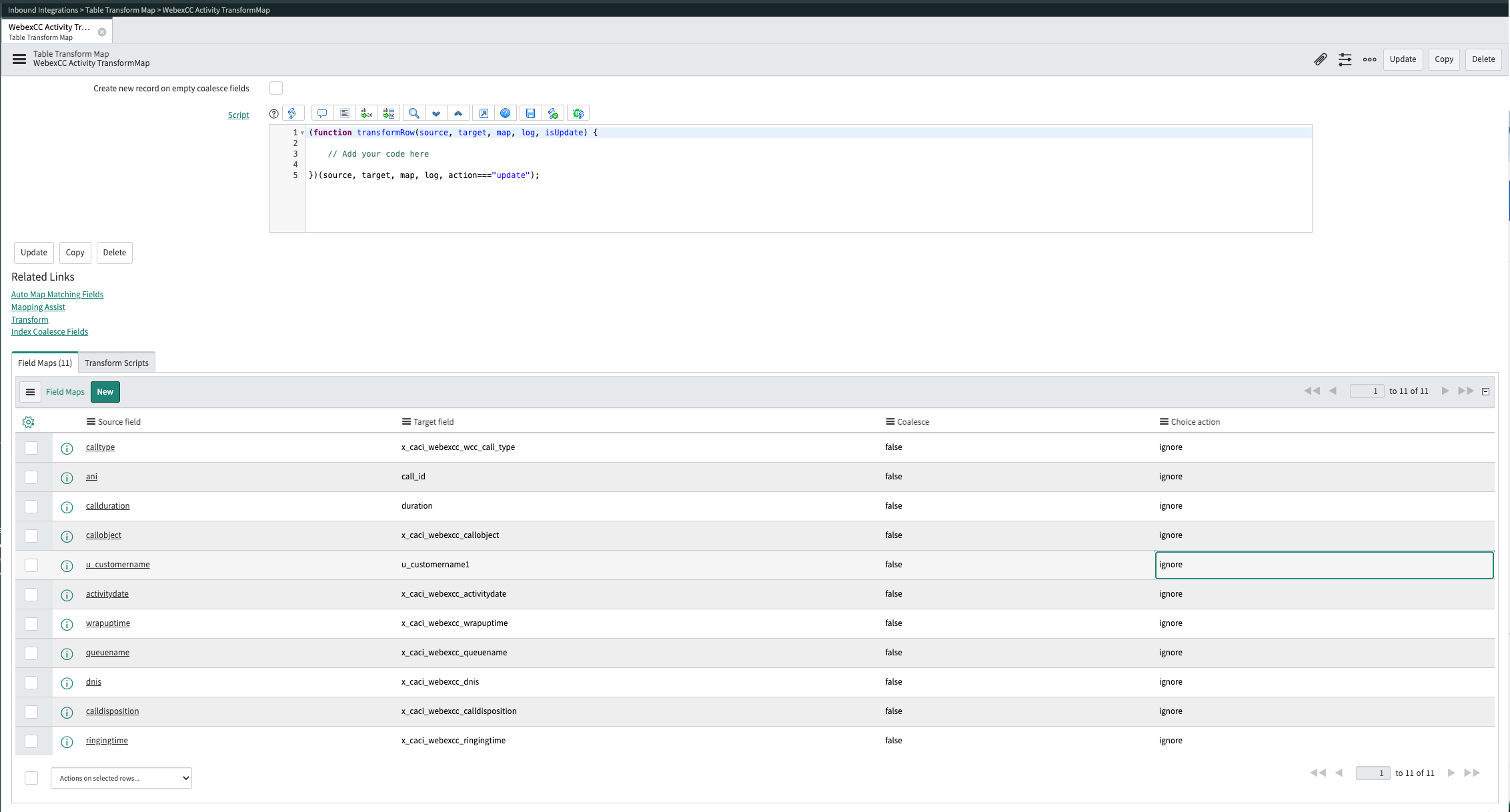
Task: Preview calltype record info icon
Action: click(67, 449)
